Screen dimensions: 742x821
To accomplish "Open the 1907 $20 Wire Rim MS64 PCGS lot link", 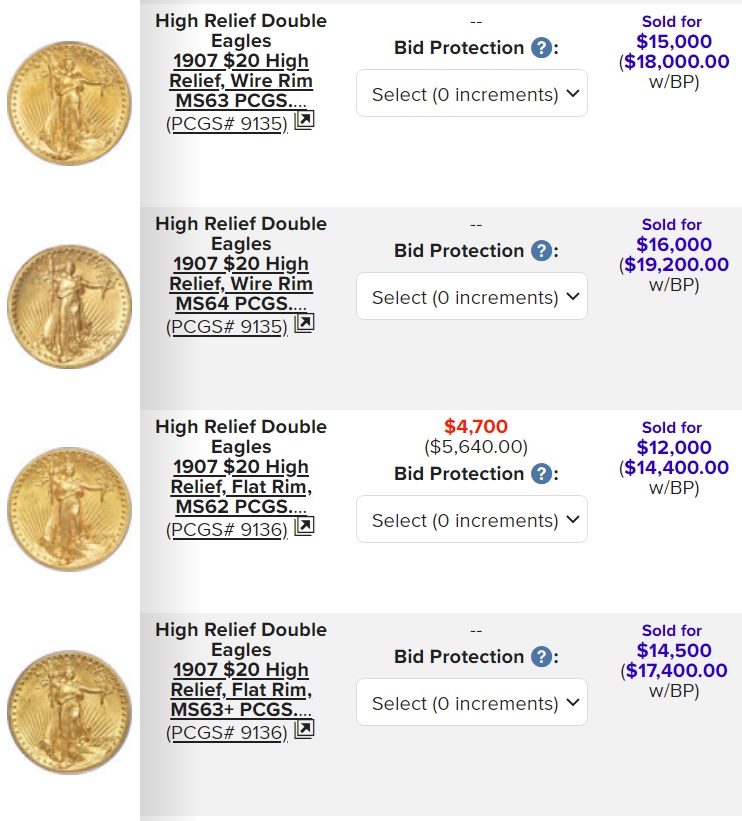I will click(x=241, y=283).
